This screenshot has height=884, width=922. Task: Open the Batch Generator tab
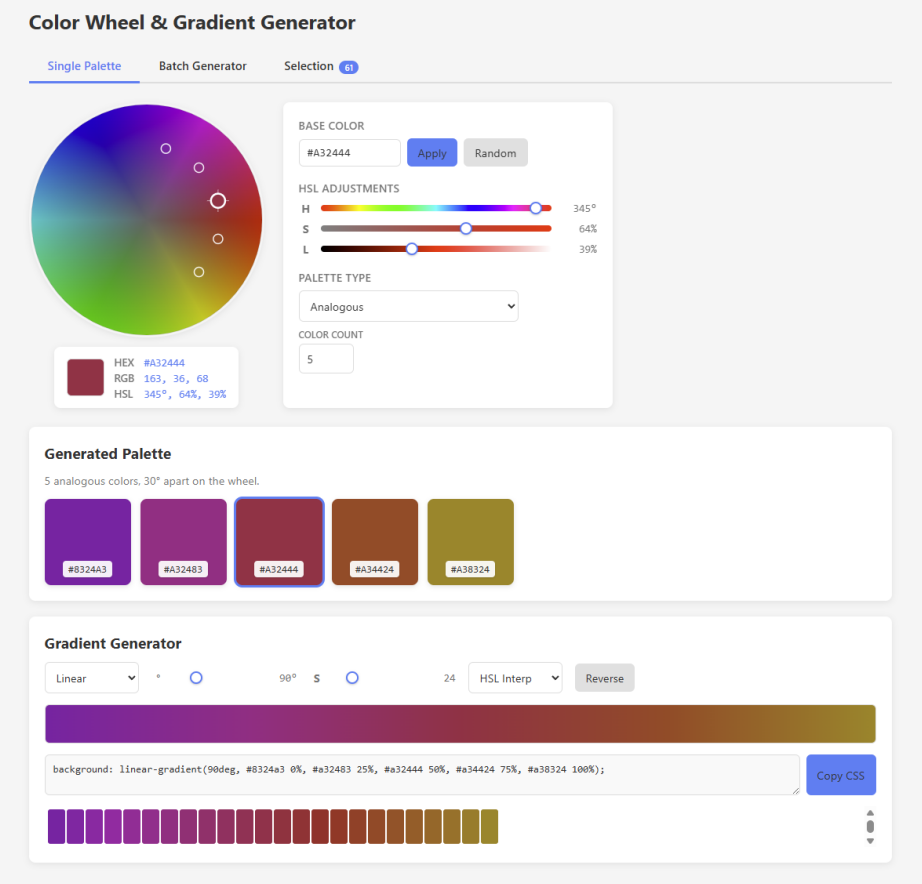point(202,66)
